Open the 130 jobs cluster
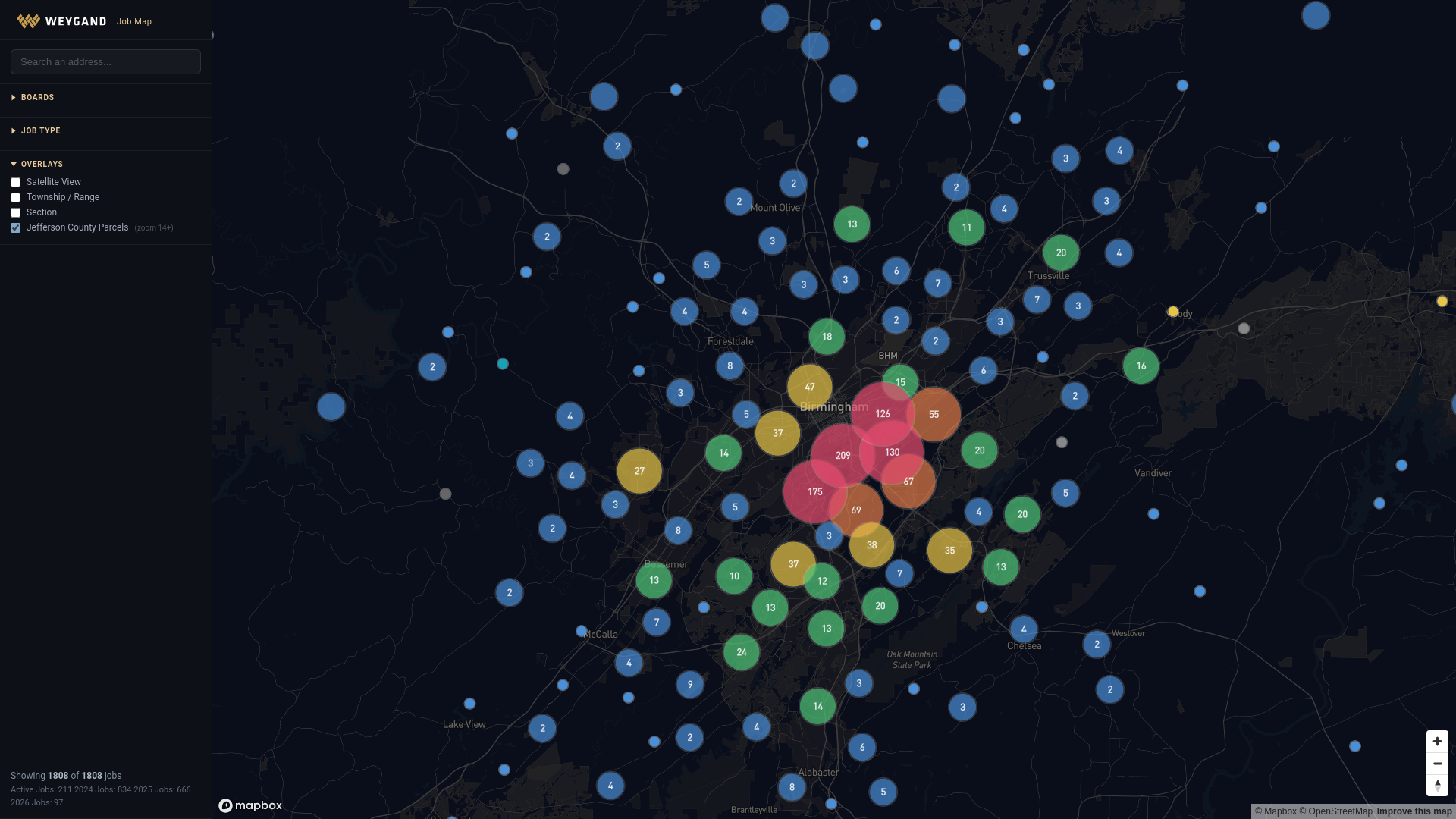The height and width of the screenshot is (819, 1456). click(x=892, y=452)
